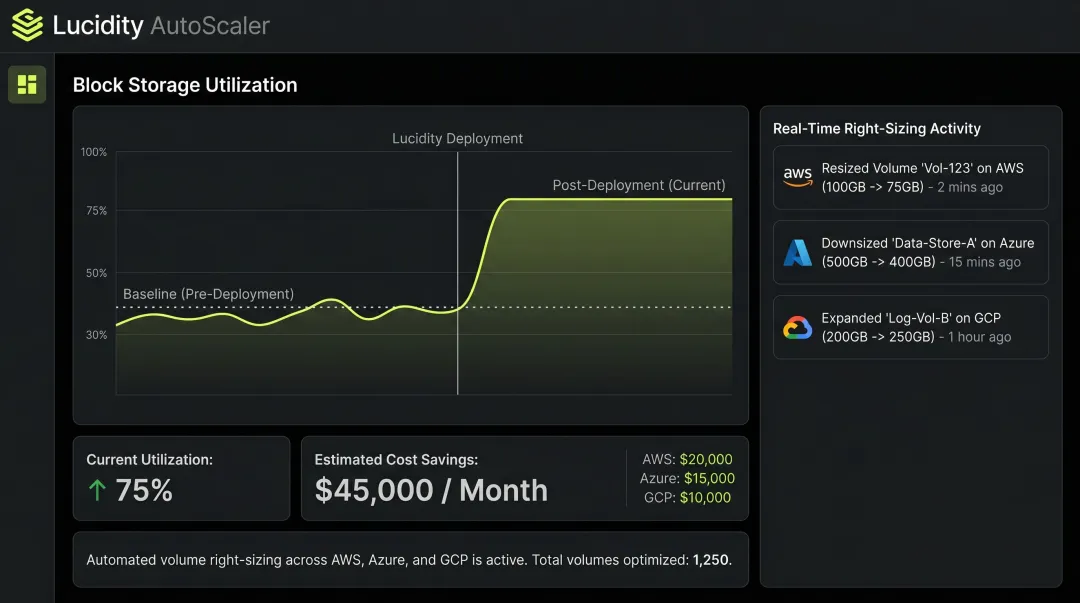Click the 30% axis label
The height and width of the screenshot is (603, 1080).
96,335
